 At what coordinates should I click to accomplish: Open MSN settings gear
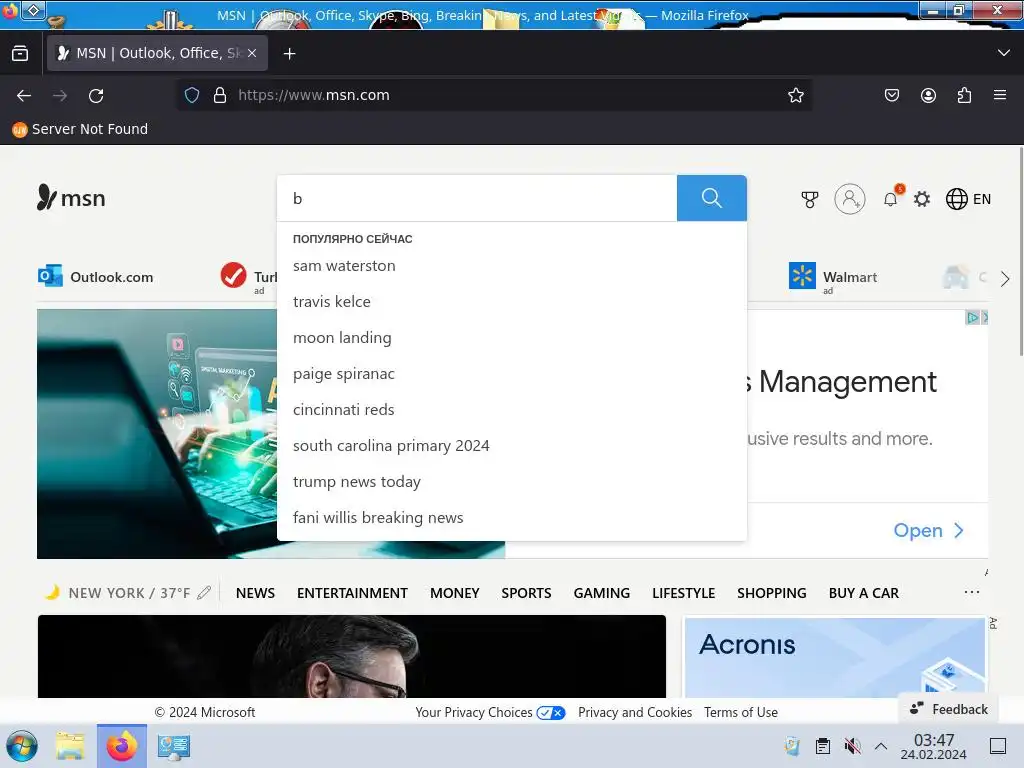[921, 199]
